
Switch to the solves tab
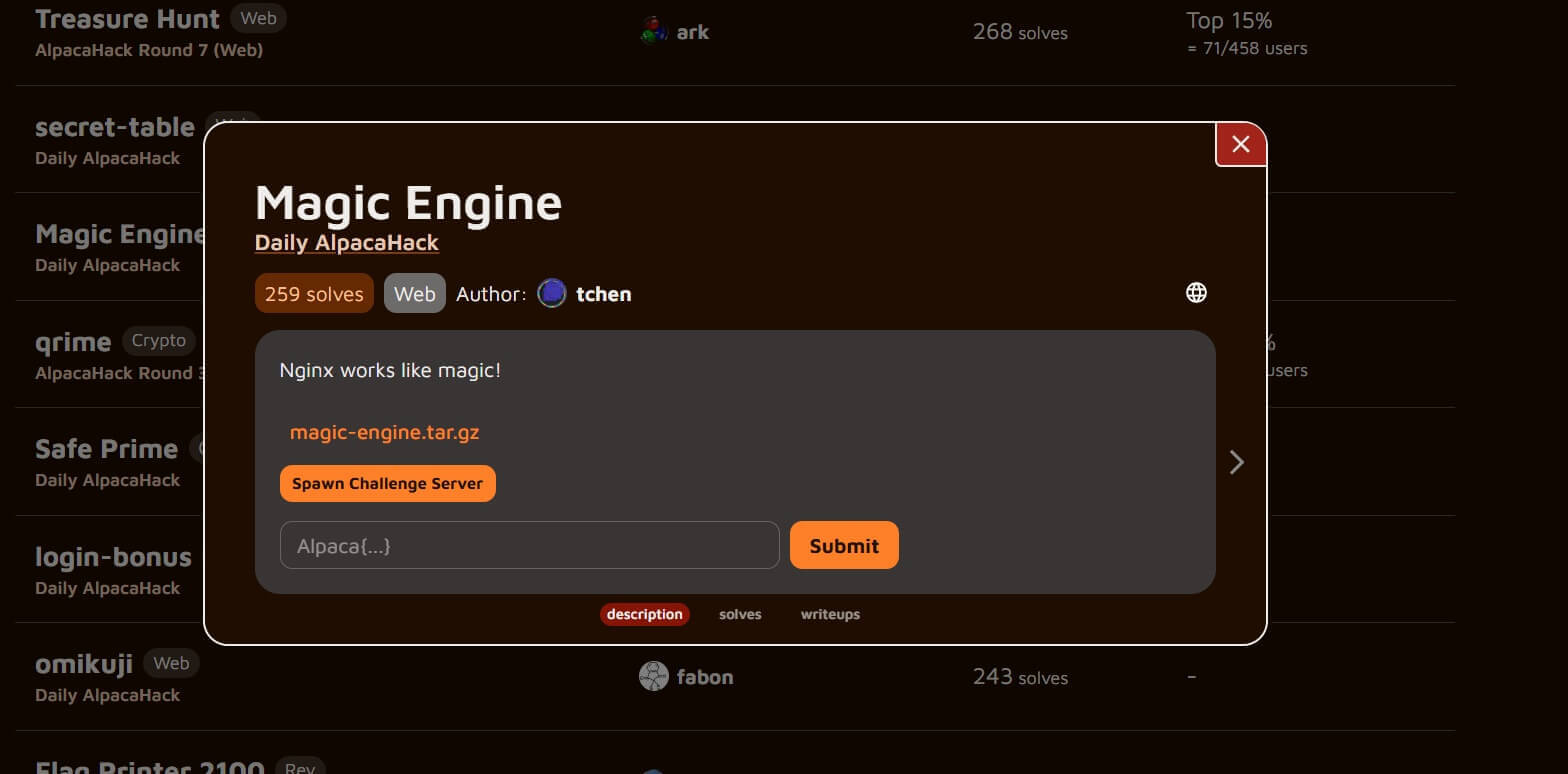click(x=740, y=614)
